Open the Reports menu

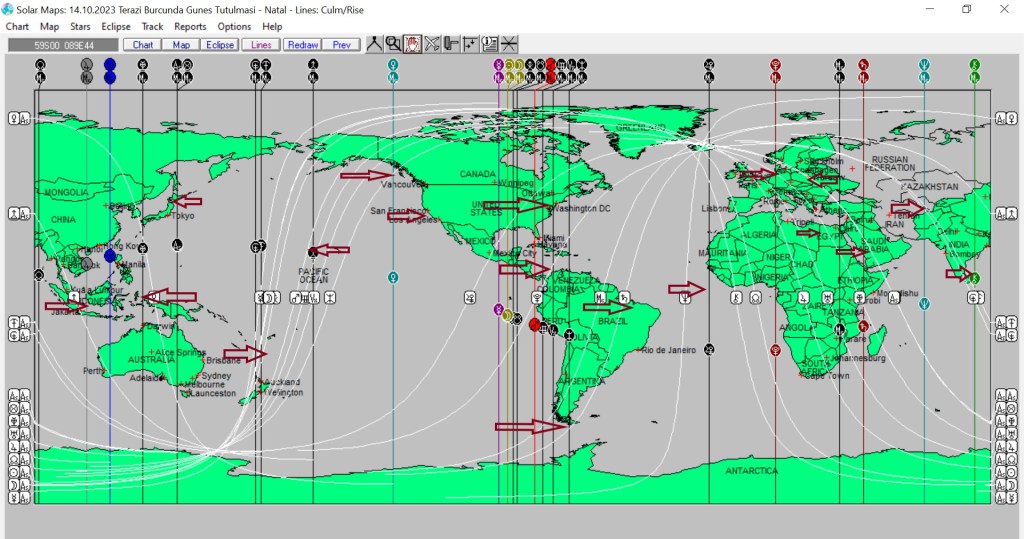click(190, 26)
